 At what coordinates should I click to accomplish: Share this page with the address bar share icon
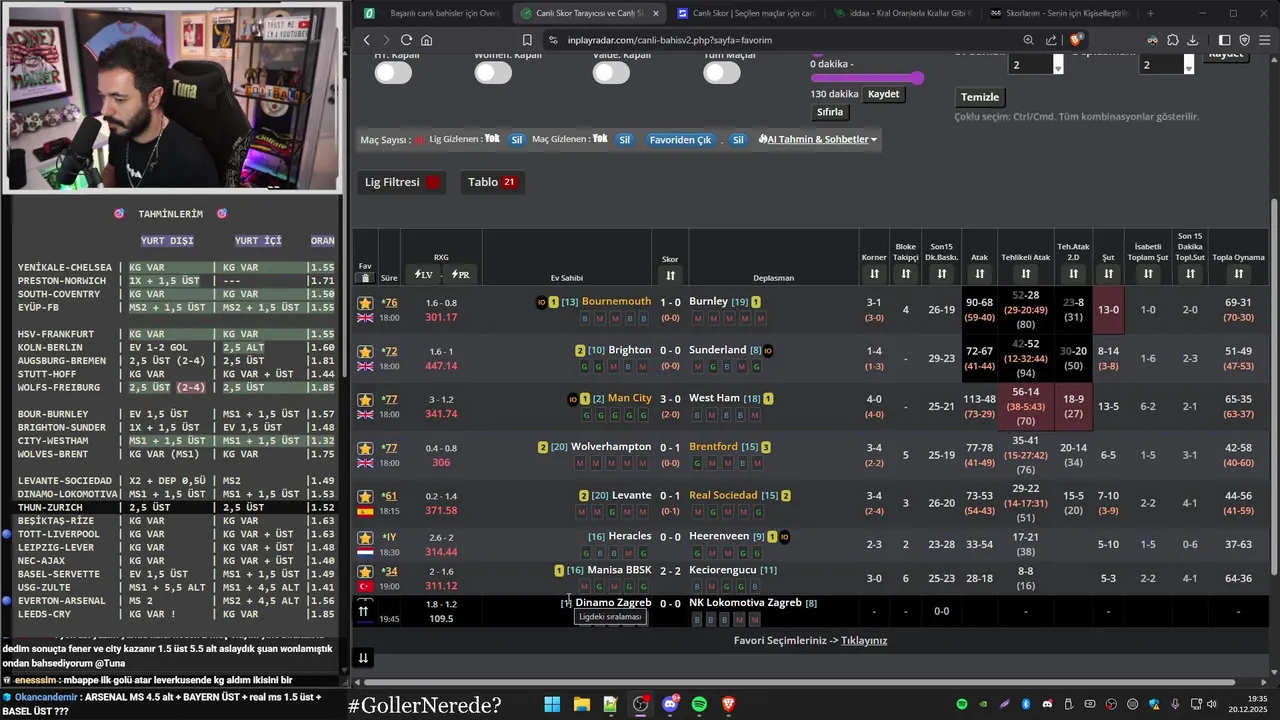pyautogui.click(x=1051, y=40)
